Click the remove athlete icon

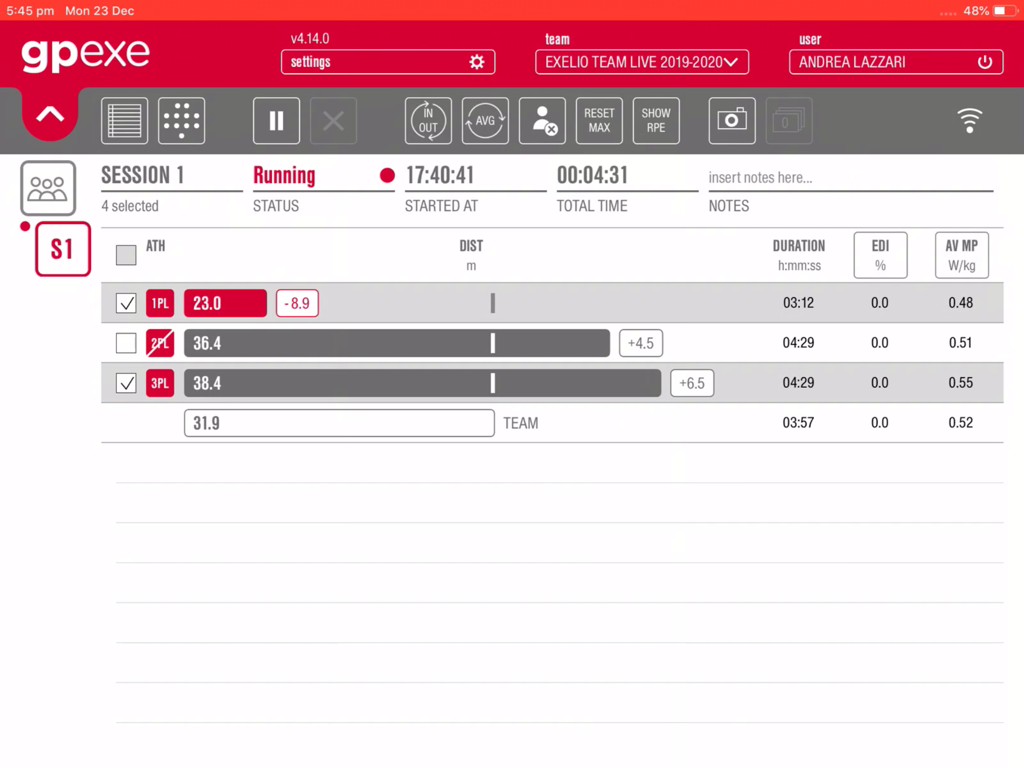[x=542, y=120]
